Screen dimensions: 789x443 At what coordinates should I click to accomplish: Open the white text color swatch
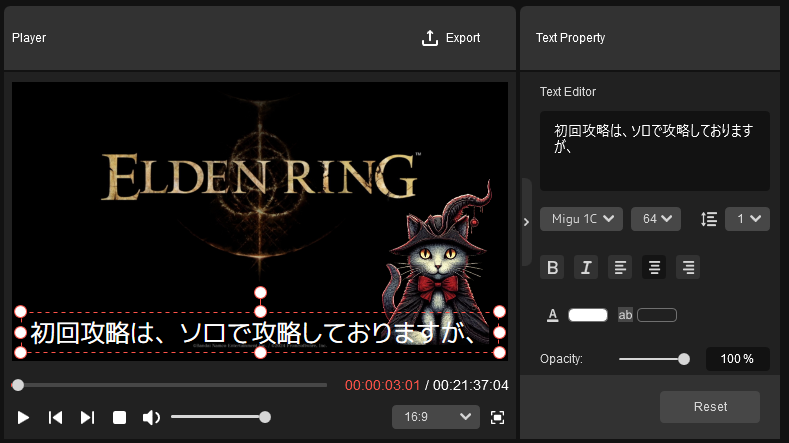(x=588, y=315)
